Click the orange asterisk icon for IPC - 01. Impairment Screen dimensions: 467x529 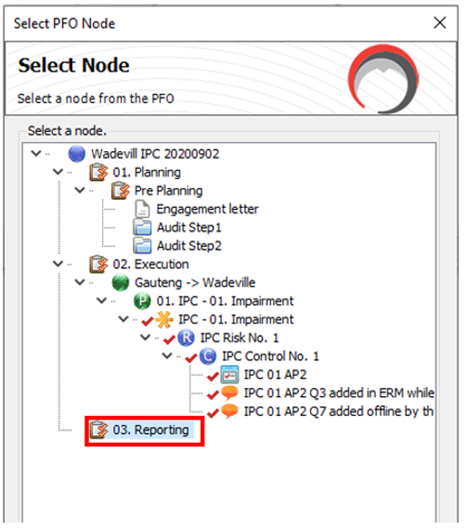pyautogui.click(x=164, y=319)
